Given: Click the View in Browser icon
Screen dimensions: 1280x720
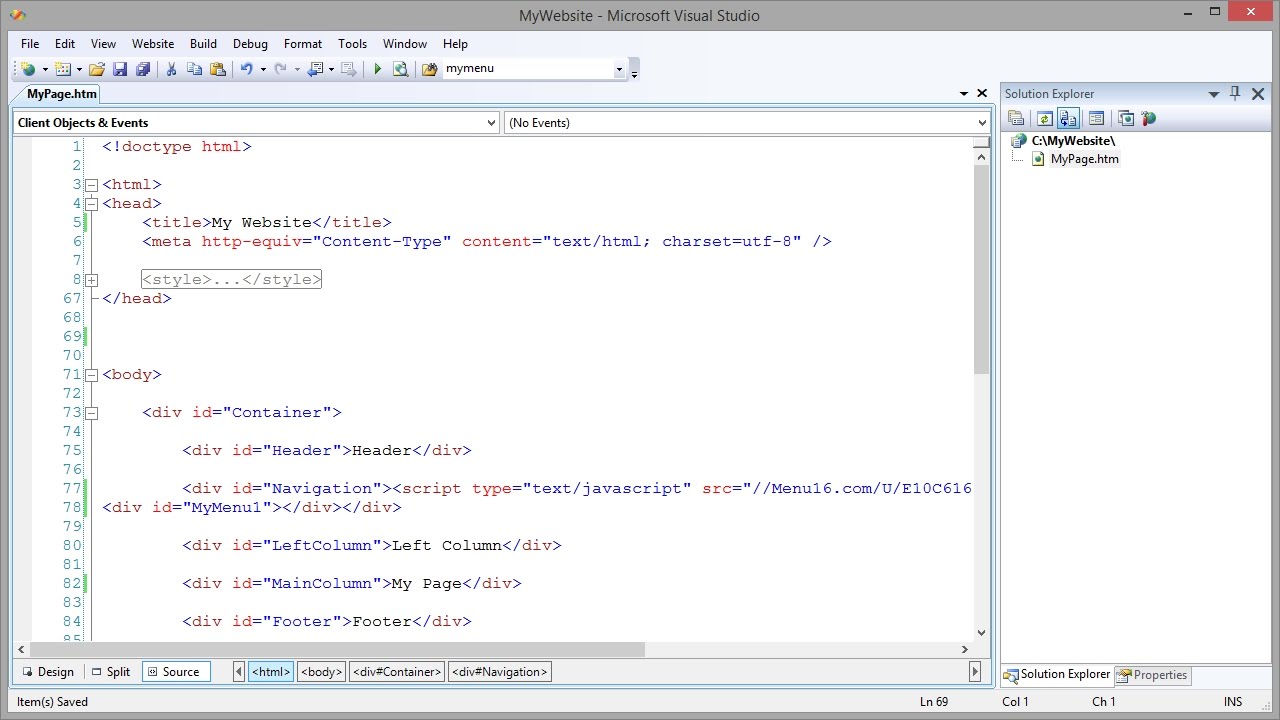Looking at the screenshot, I should coord(400,69).
